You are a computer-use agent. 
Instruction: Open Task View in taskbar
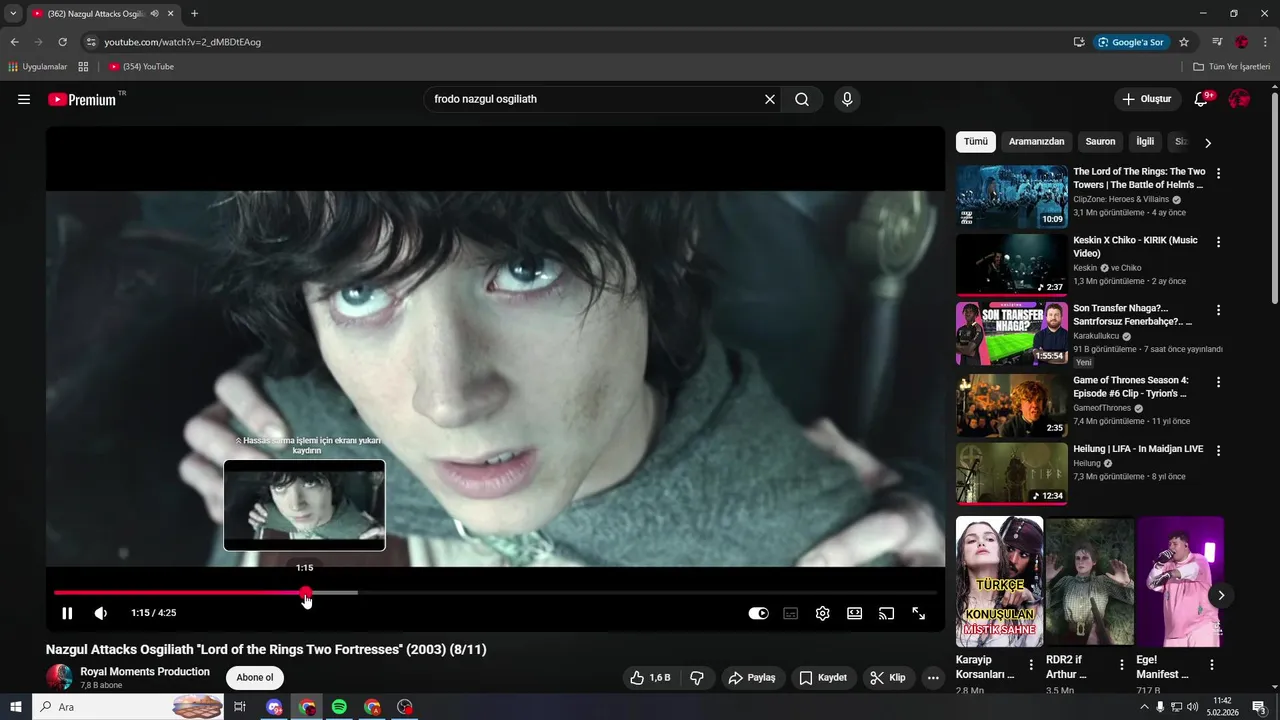[x=240, y=707]
